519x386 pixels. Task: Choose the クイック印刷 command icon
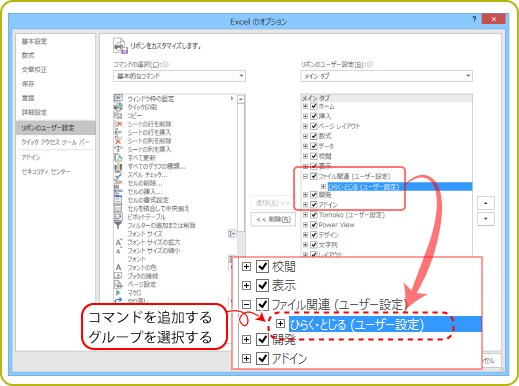click(x=118, y=107)
